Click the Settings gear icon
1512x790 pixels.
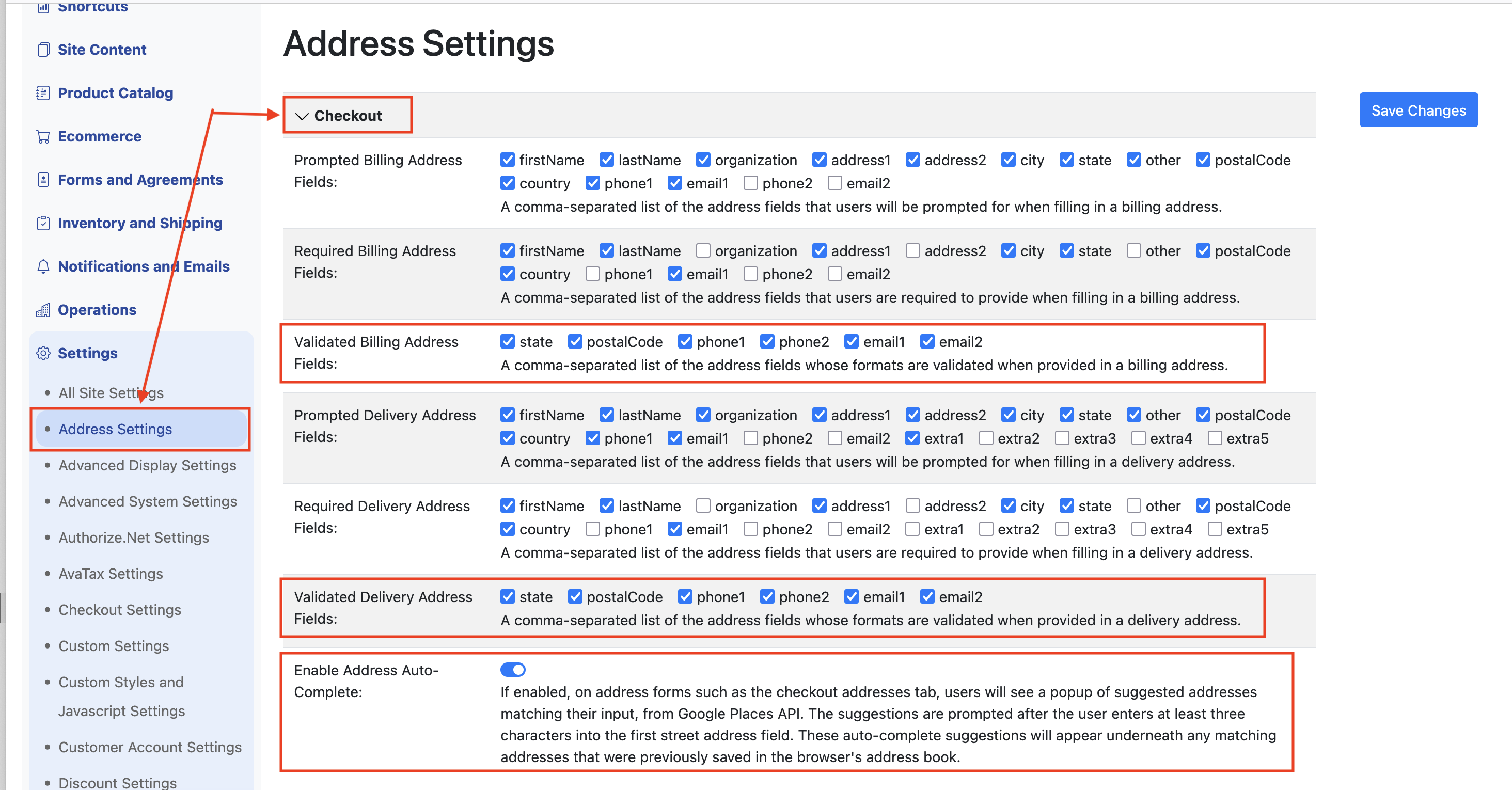pyautogui.click(x=43, y=354)
